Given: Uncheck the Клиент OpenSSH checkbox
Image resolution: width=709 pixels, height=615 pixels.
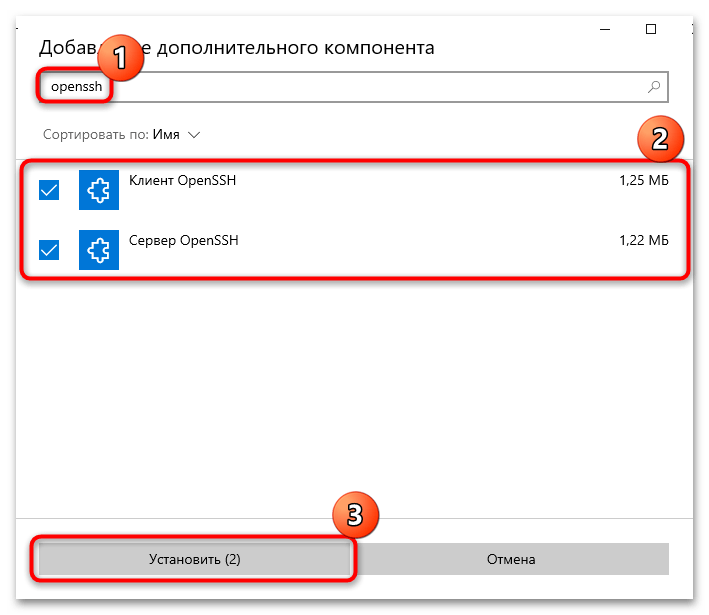Looking at the screenshot, I should (49, 190).
